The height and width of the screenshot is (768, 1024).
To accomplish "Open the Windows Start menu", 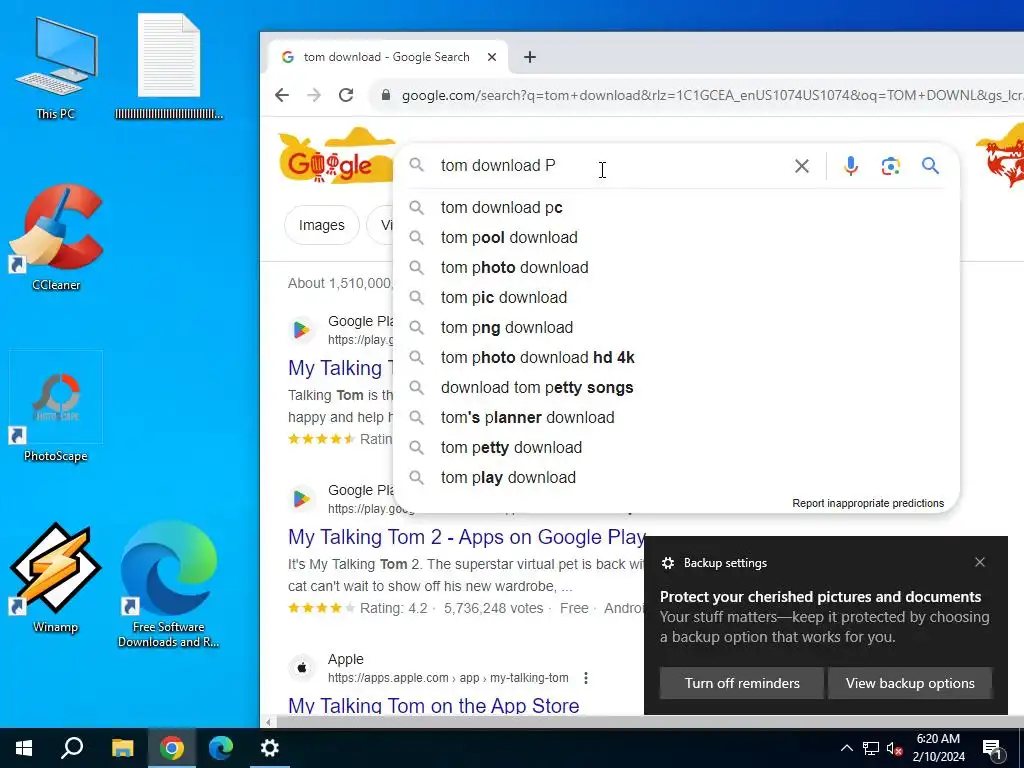I will [24, 748].
